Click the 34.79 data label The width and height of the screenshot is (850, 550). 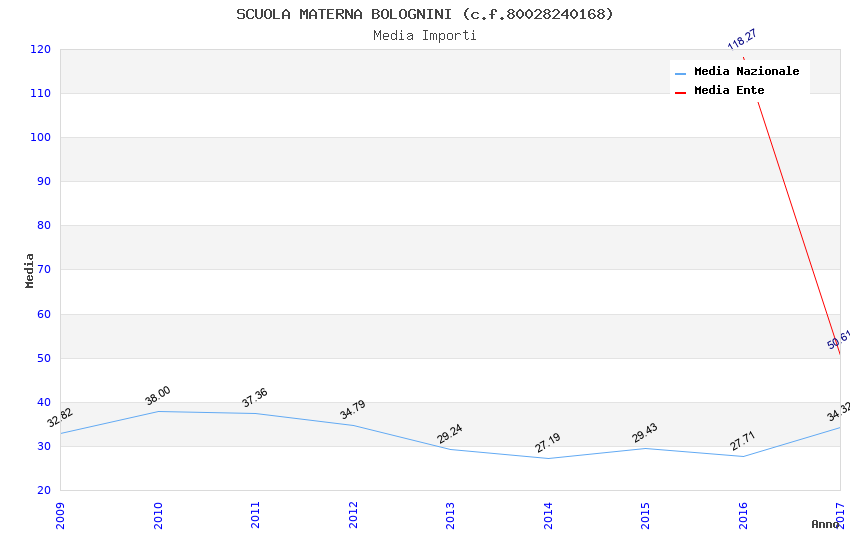click(353, 410)
